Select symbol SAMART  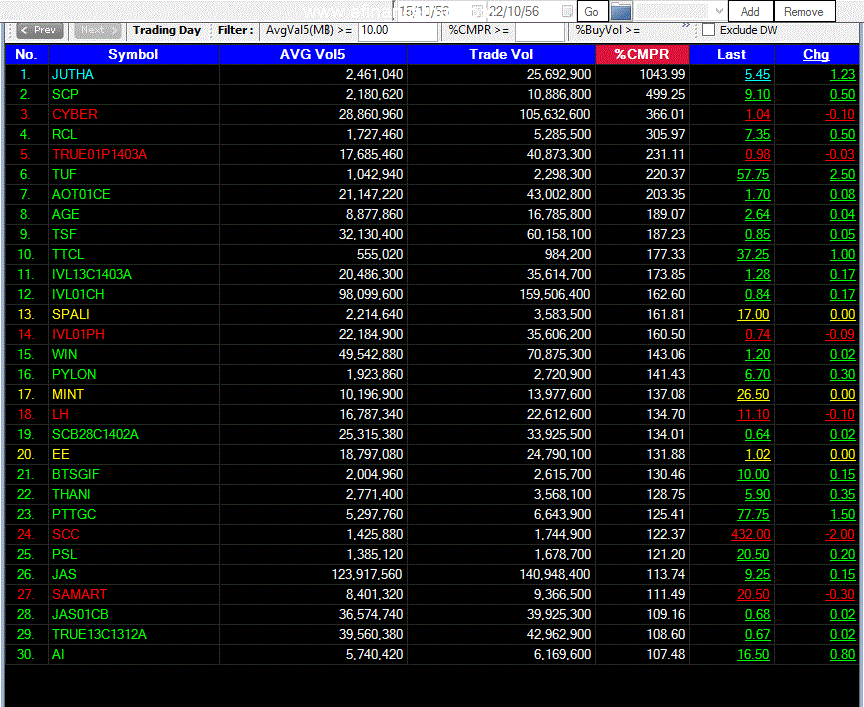pyautogui.click(x=79, y=595)
